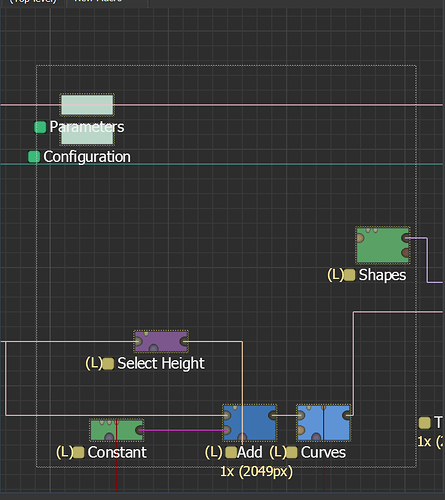Toggle yellow status square beside Shapes label

(349, 275)
